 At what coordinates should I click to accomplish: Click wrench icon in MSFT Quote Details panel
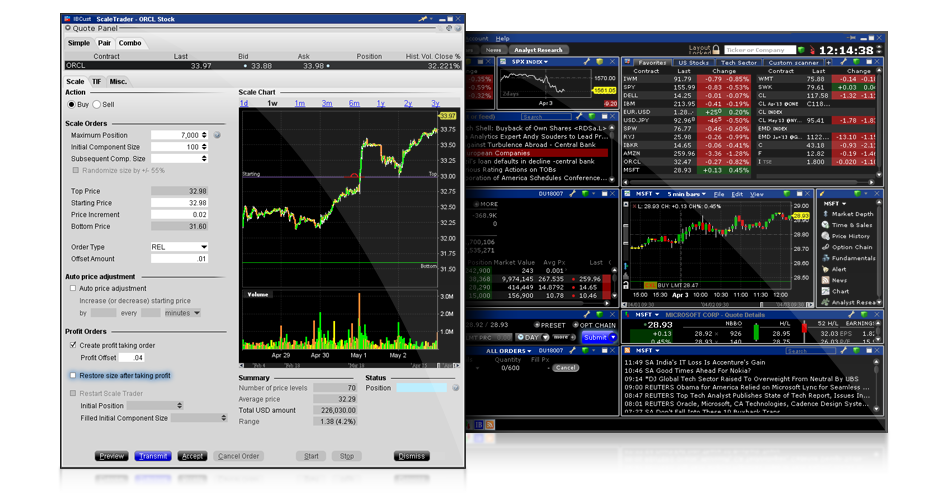point(852,314)
